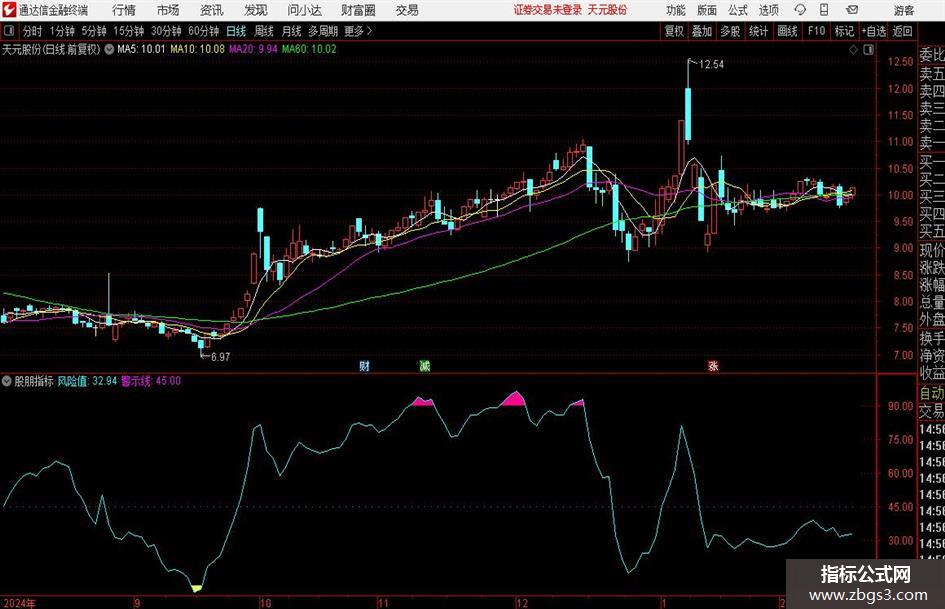The image size is (945, 609).
Task: Open F10 company info
Action: point(816,31)
